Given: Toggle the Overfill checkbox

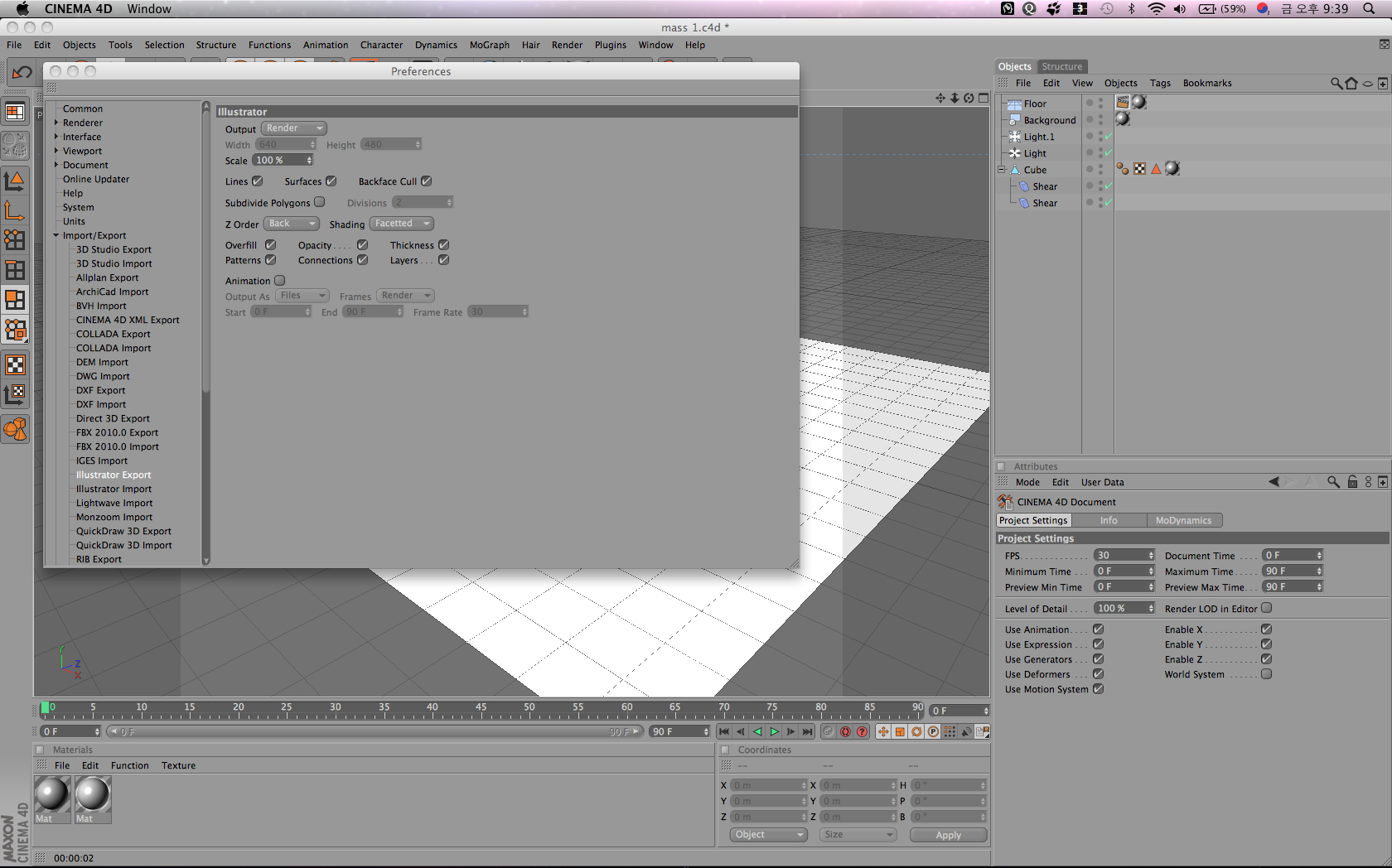Looking at the screenshot, I should tap(271, 245).
